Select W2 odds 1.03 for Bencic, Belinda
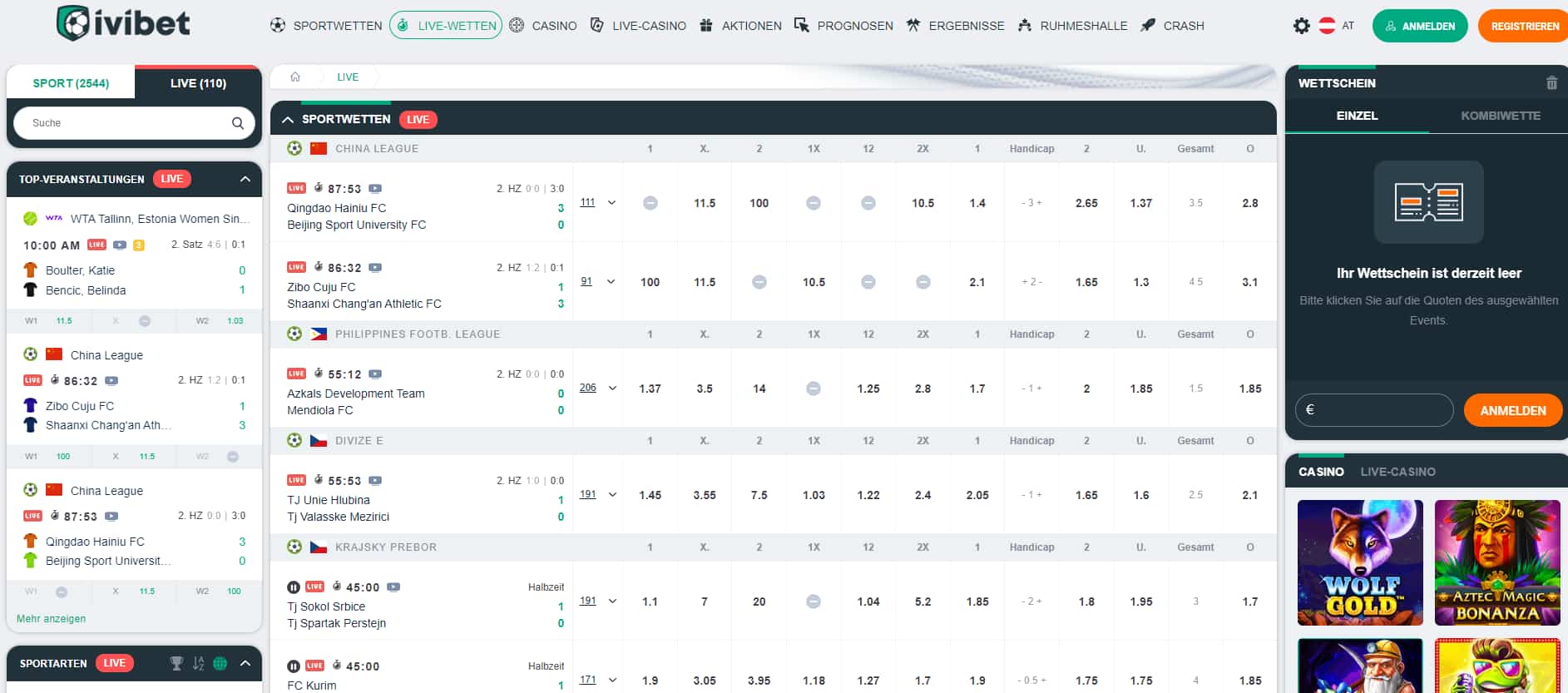1568x693 pixels. (x=235, y=320)
